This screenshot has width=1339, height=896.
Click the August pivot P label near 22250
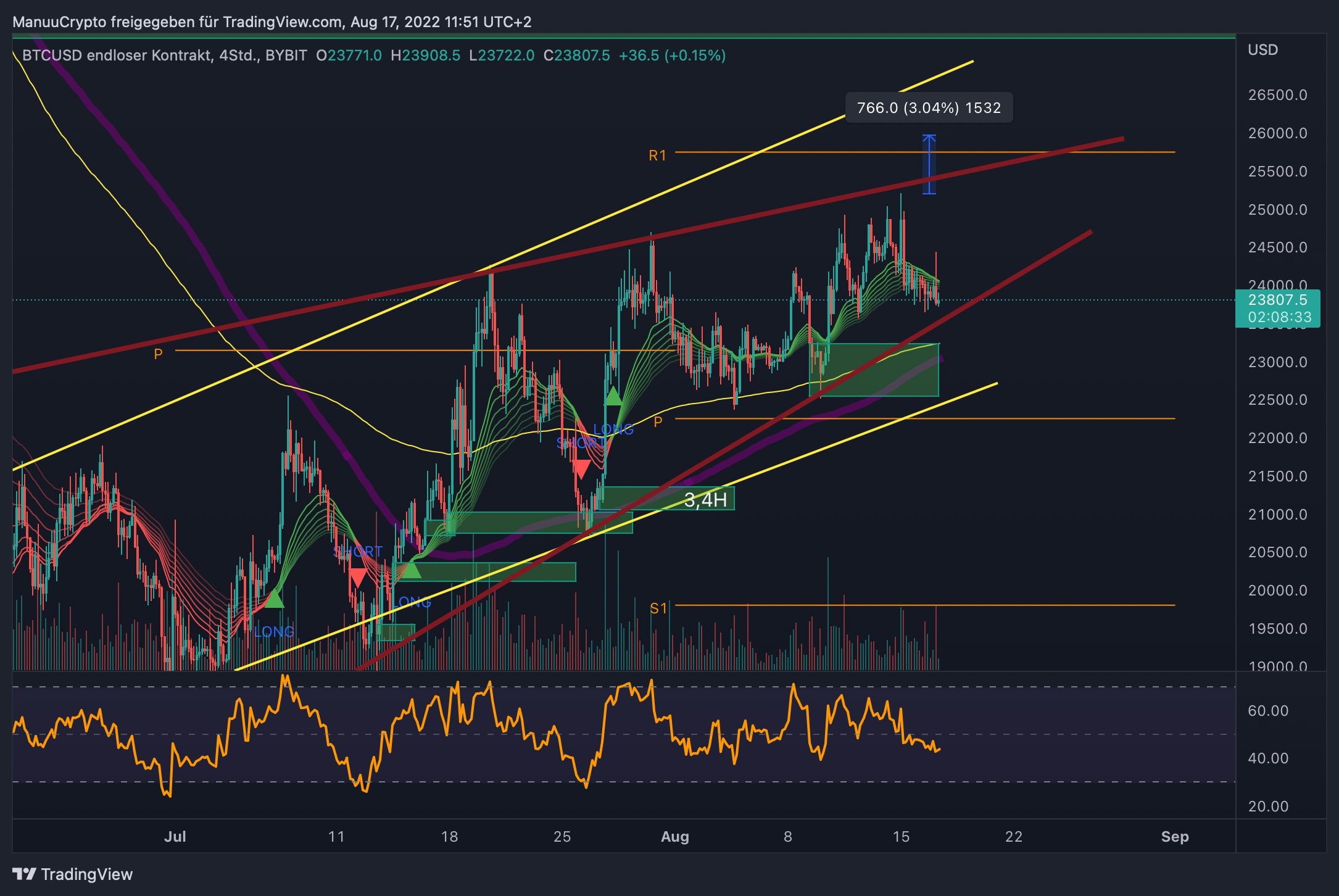pos(658,421)
